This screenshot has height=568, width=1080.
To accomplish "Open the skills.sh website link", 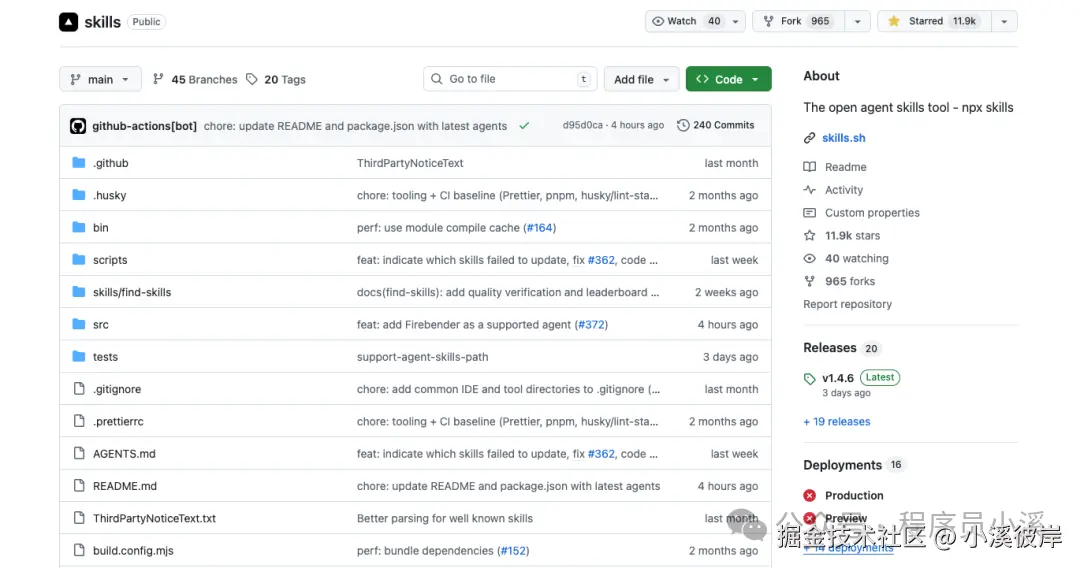I will (x=844, y=138).
